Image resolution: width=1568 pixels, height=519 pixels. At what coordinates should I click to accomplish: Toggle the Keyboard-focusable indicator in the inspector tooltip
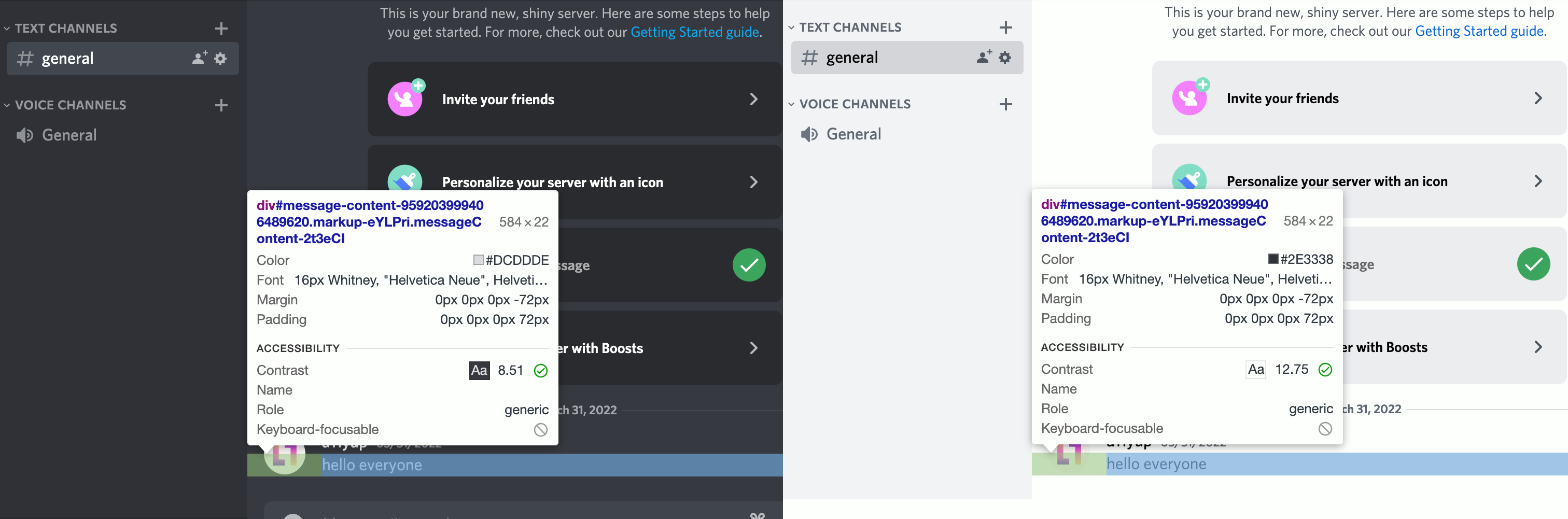540,429
